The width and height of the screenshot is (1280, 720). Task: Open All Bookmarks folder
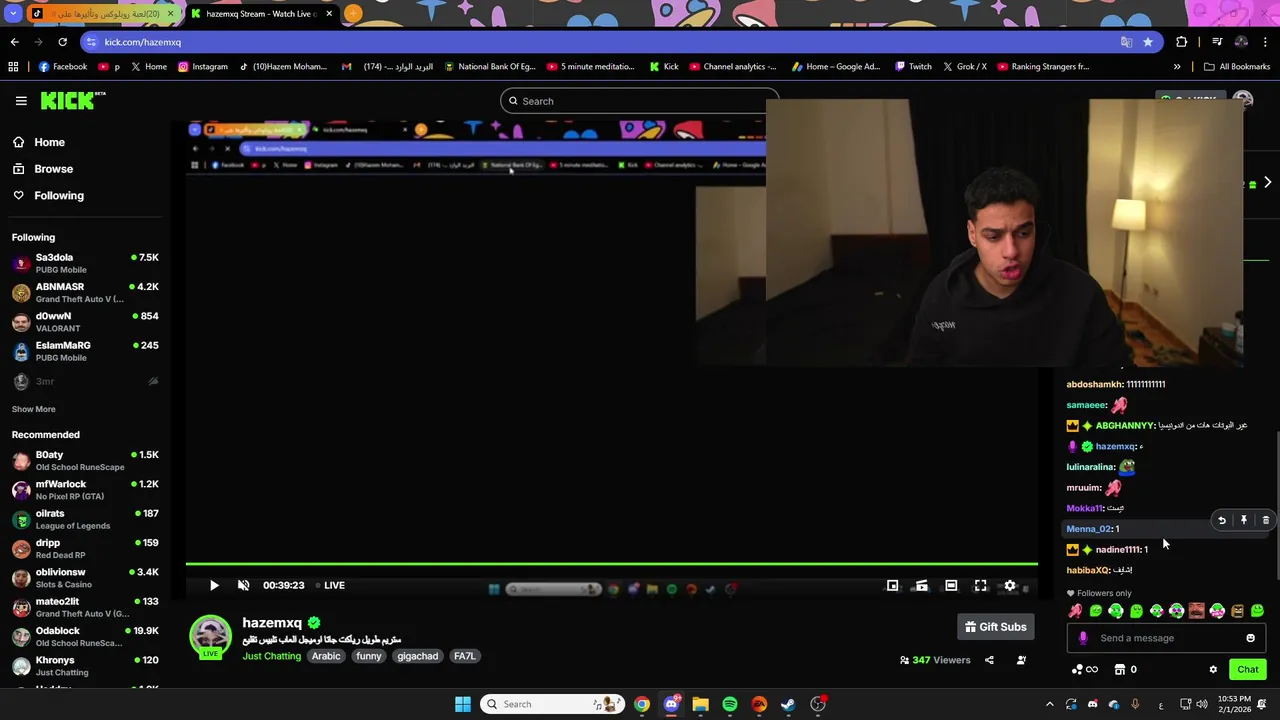point(1237,67)
